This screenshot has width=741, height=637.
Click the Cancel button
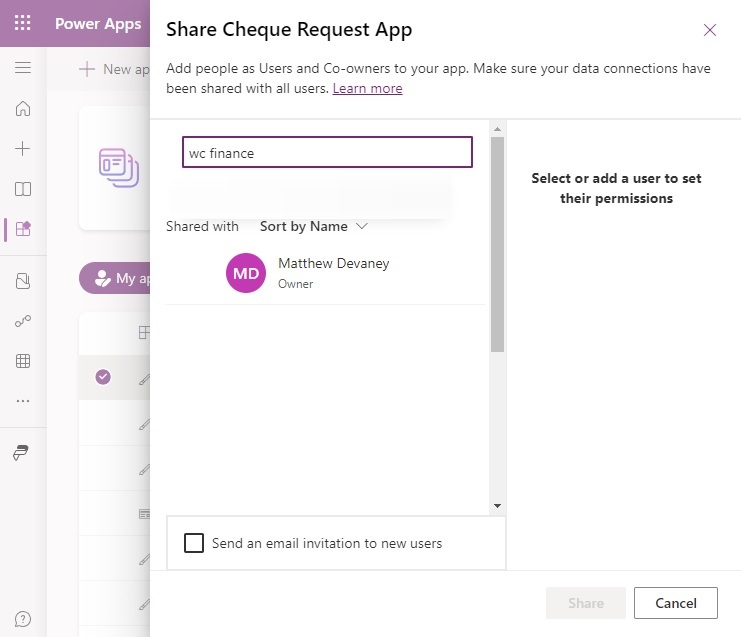(676, 603)
